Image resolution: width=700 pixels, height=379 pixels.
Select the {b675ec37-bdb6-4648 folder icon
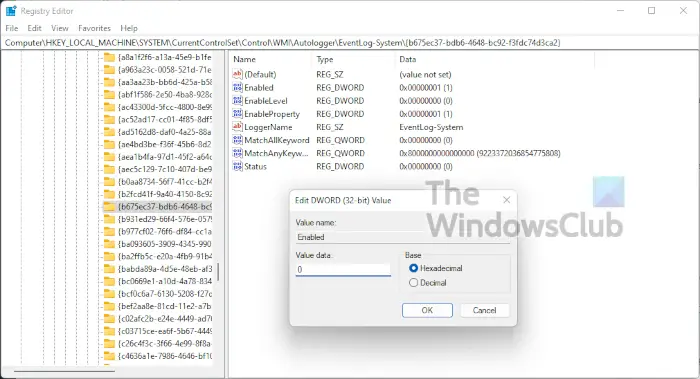pyautogui.click(x=109, y=206)
